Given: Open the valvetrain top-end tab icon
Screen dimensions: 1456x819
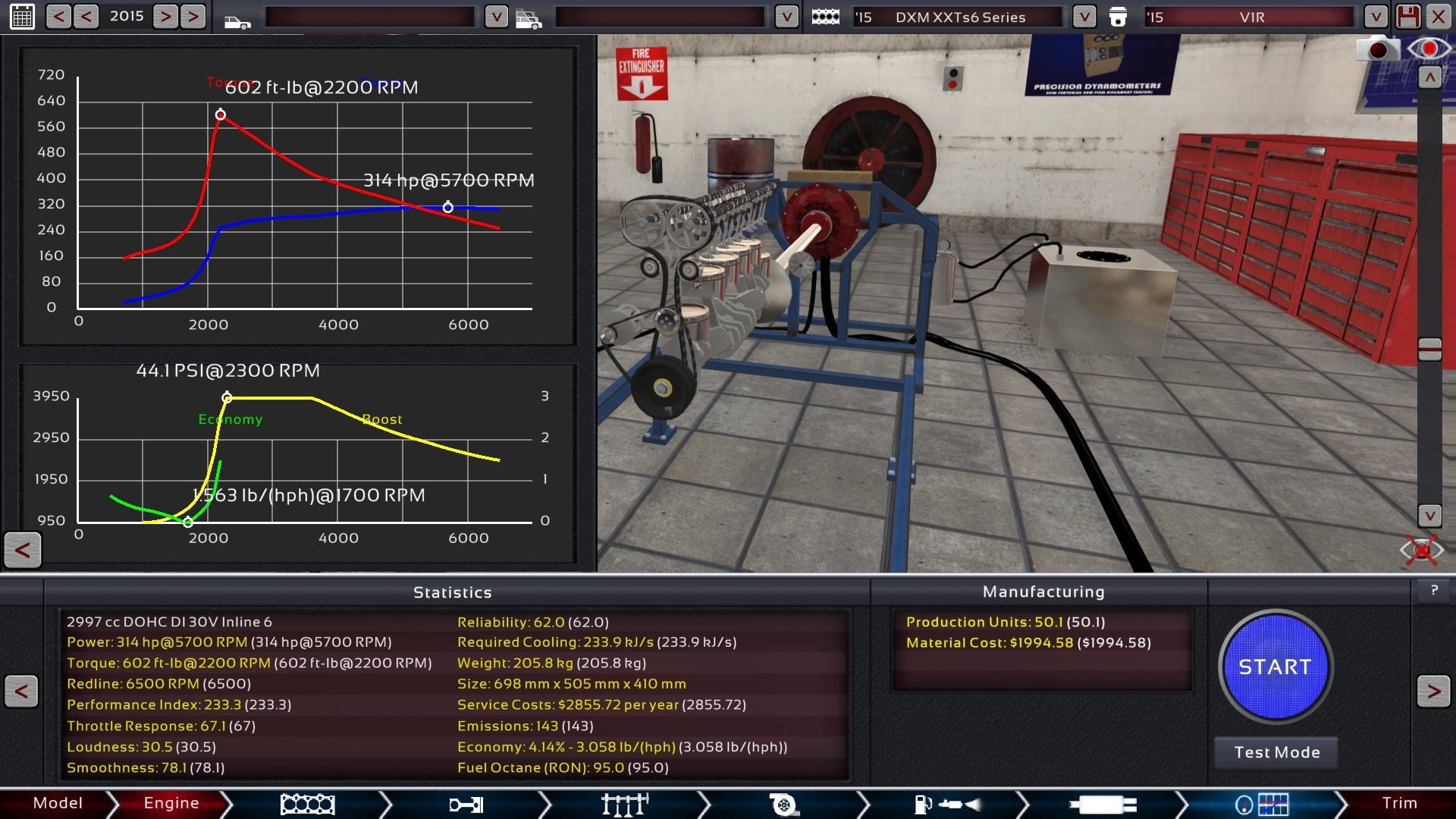Looking at the screenshot, I should pos(624,804).
